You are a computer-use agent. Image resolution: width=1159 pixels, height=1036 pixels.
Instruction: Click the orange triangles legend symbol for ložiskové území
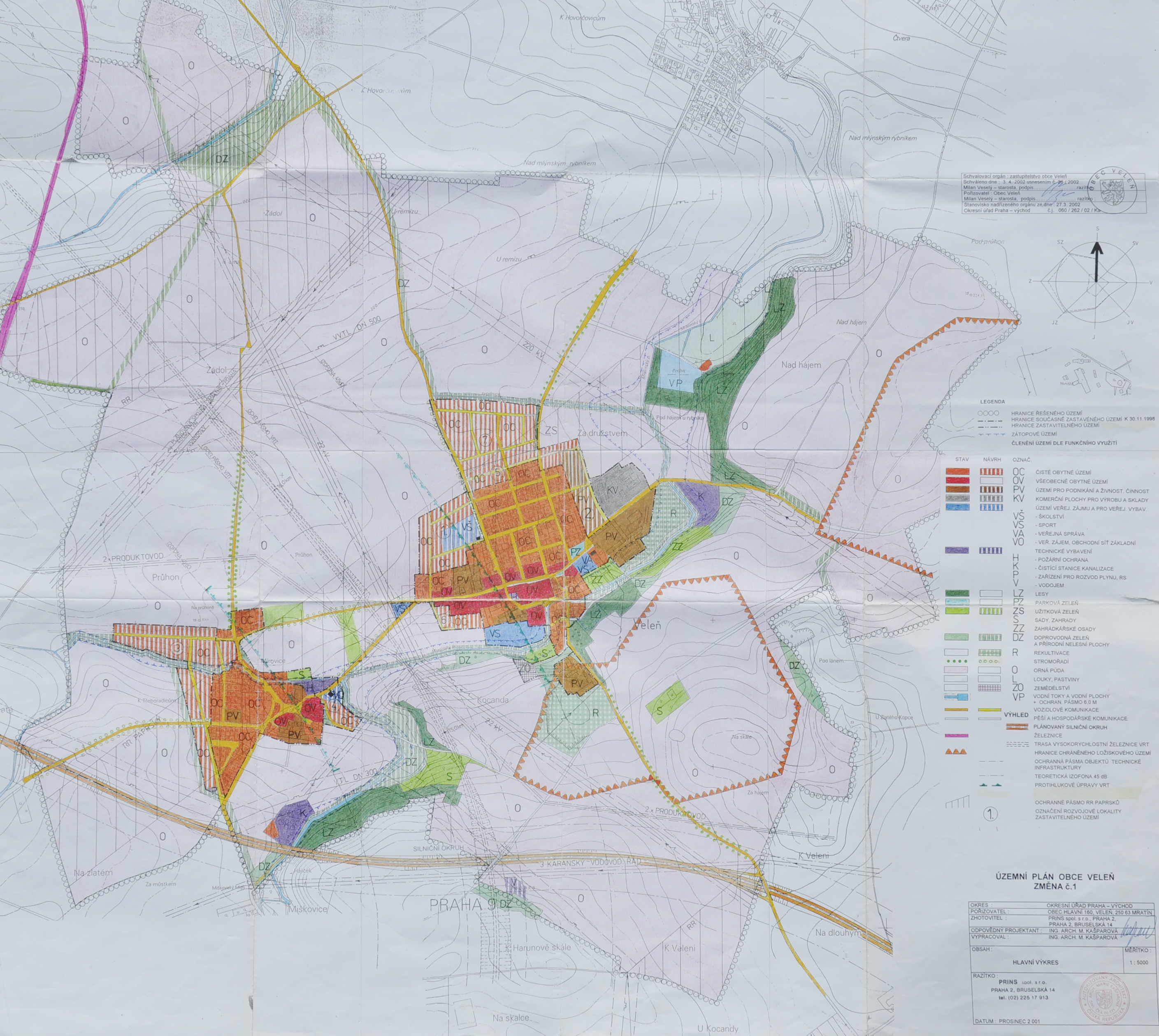956,752
